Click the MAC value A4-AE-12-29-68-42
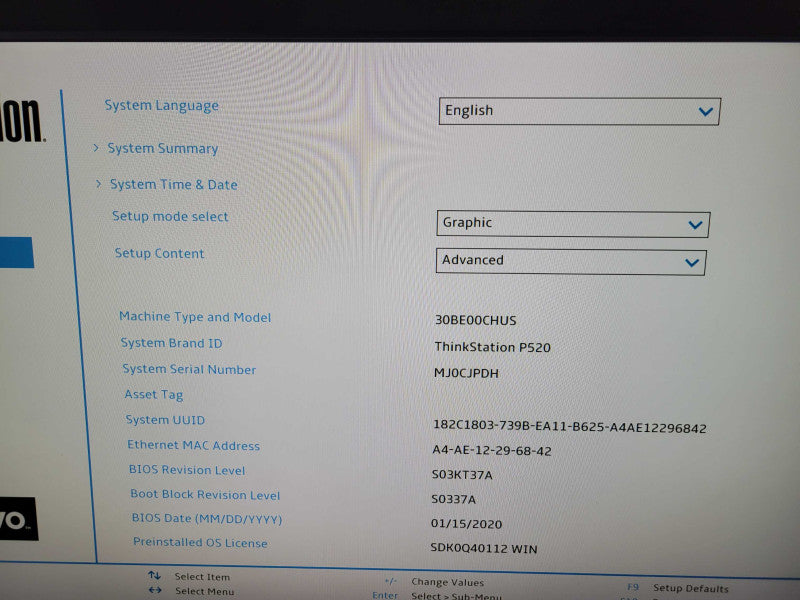The height and width of the screenshot is (600, 800). [x=492, y=451]
